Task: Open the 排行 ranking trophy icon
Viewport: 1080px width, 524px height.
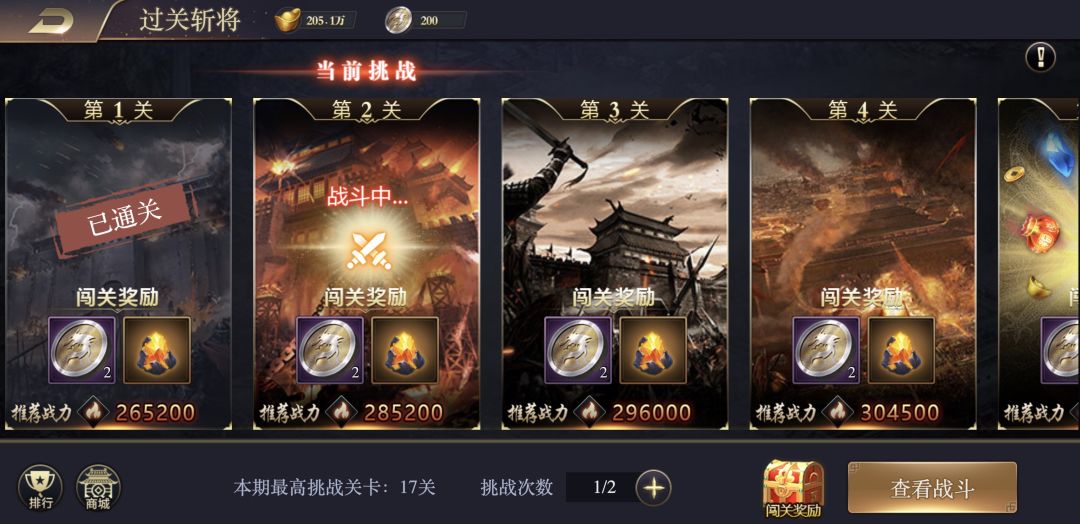Action: pos(40,488)
